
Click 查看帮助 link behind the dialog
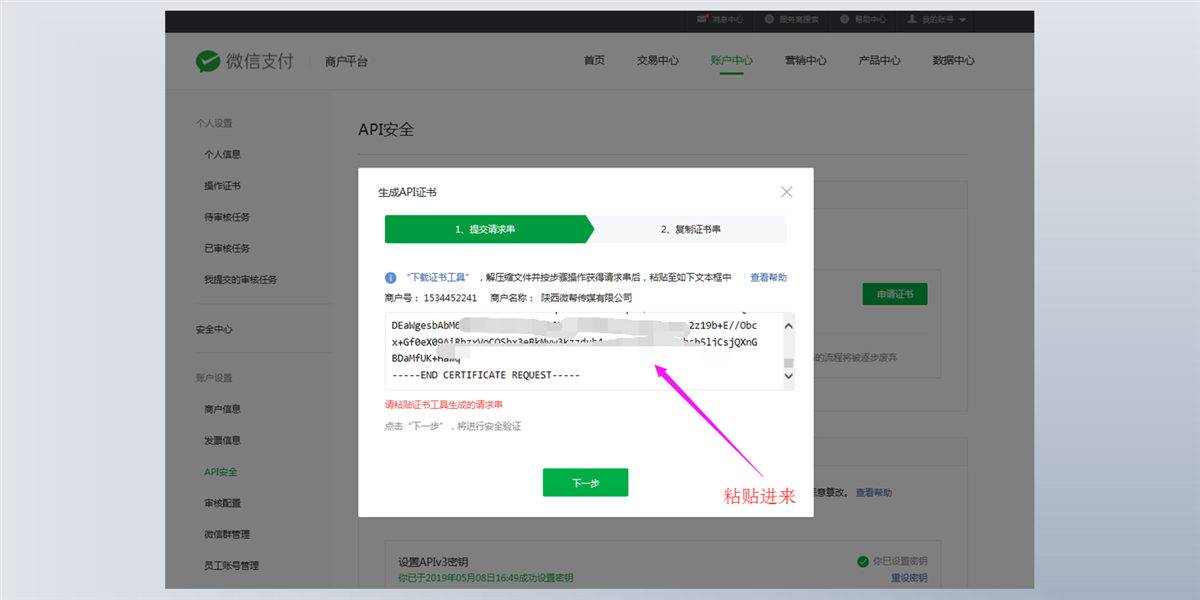tap(874, 493)
